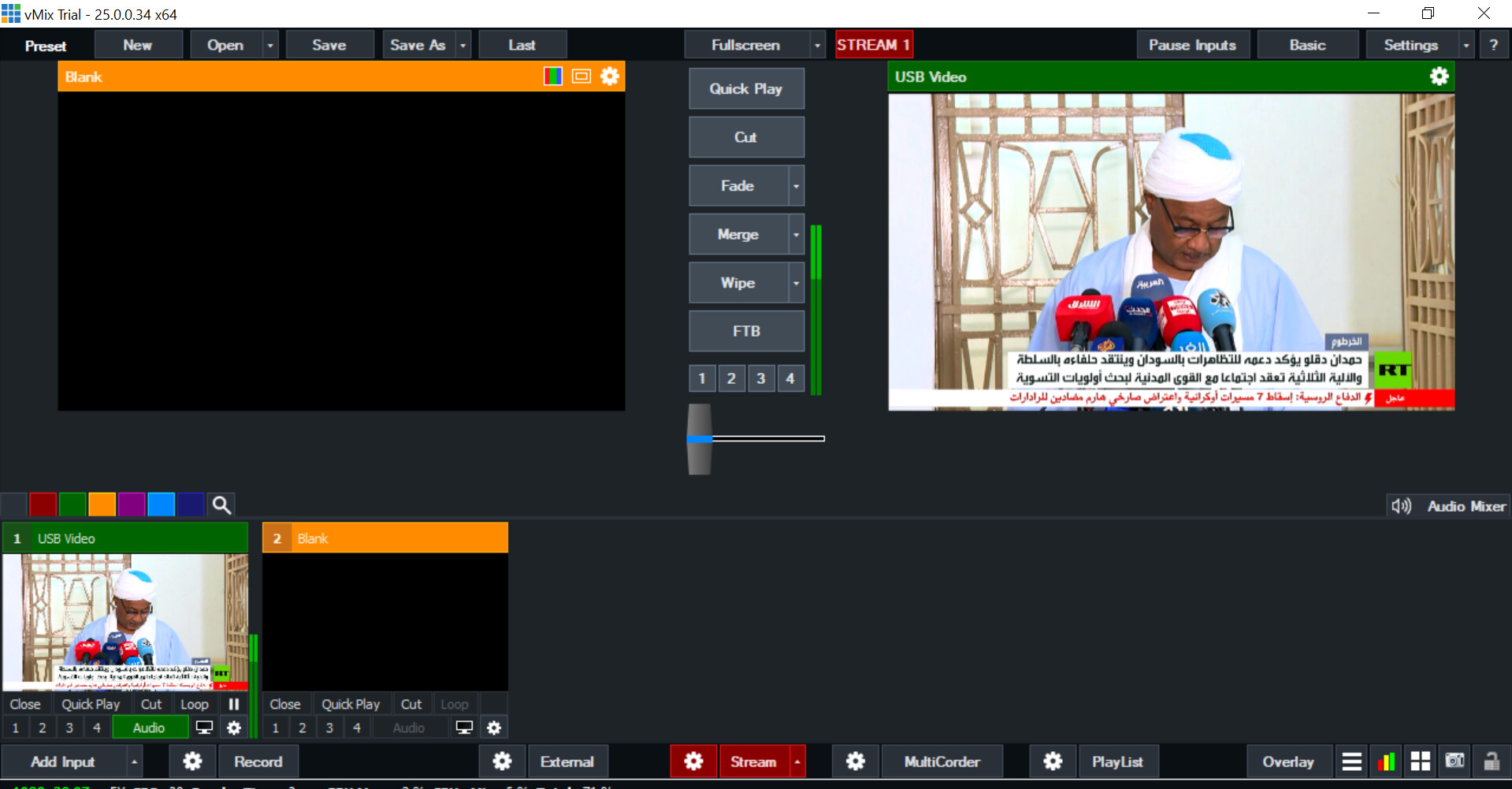The height and width of the screenshot is (789, 1512).
Task: Select the orange color swatch above inputs
Action: pos(102,504)
